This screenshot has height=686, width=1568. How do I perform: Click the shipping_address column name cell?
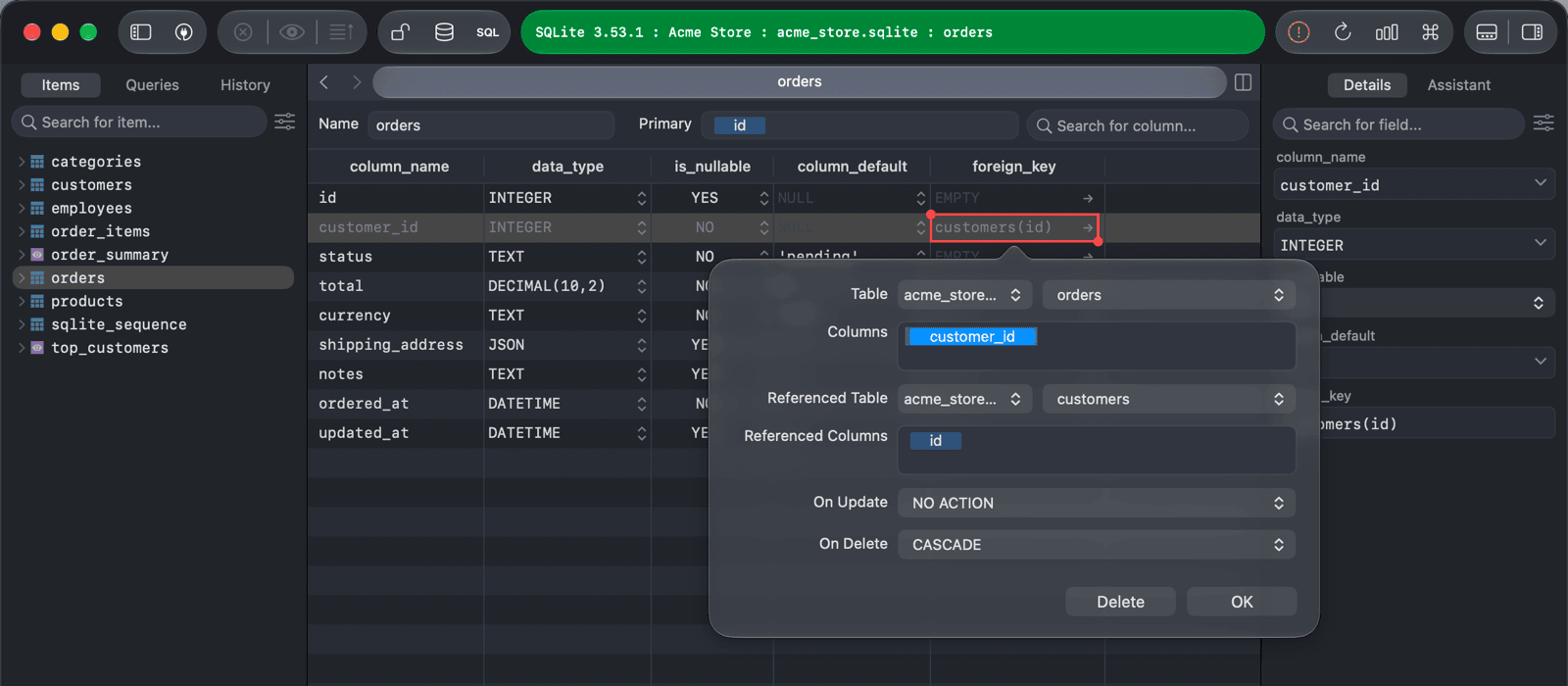tap(395, 345)
